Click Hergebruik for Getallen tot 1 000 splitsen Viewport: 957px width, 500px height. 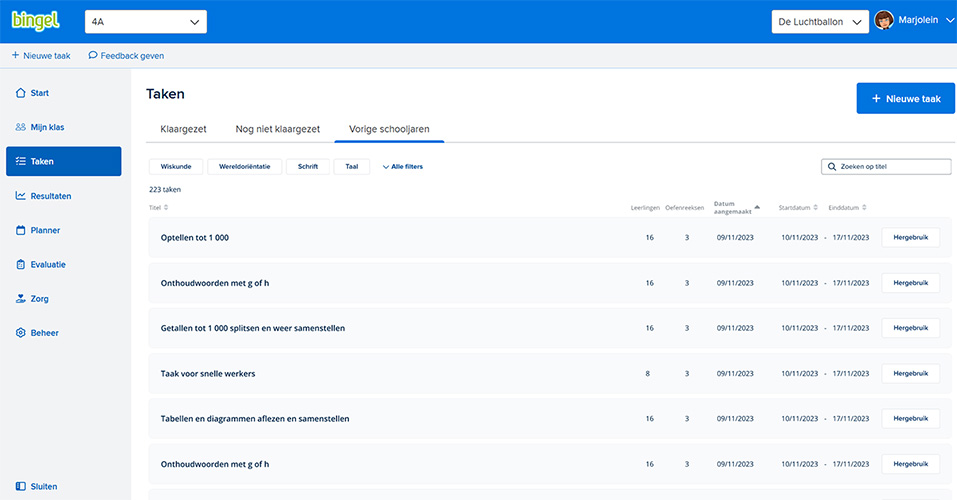(911, 328)
